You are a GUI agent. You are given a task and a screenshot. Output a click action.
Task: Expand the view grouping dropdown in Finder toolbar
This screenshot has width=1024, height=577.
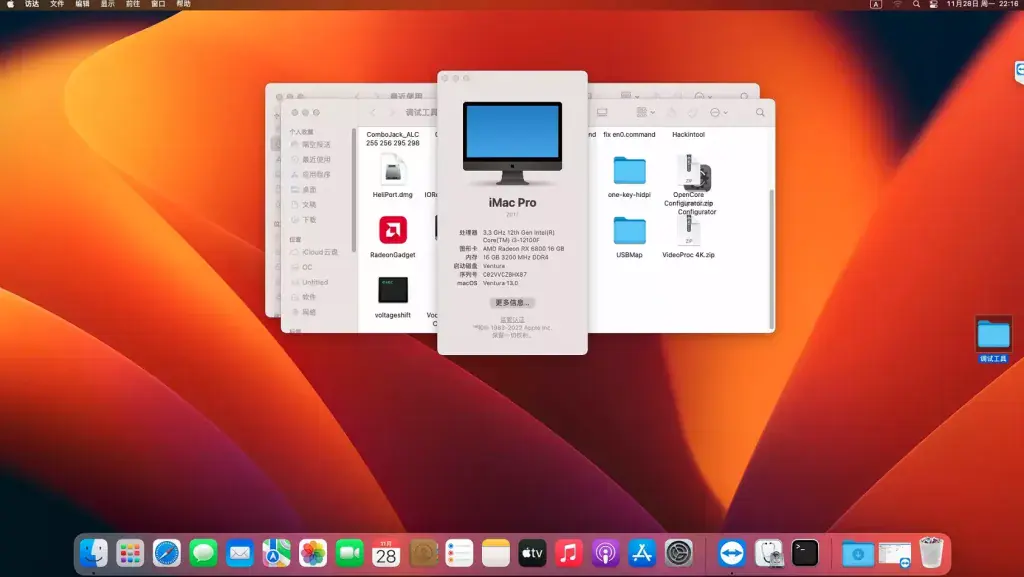click(x=645, y=112)
